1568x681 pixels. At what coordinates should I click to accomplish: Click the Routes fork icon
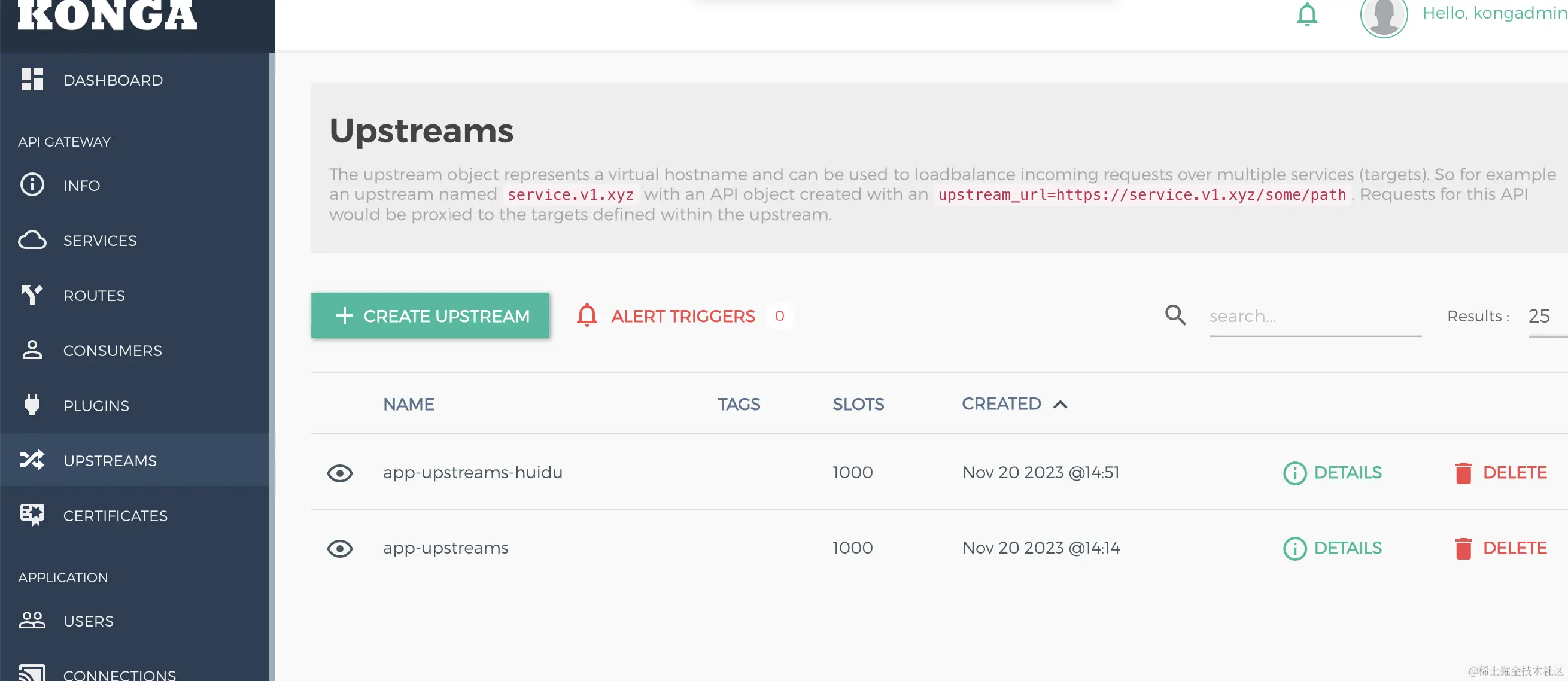click(32, 295)
